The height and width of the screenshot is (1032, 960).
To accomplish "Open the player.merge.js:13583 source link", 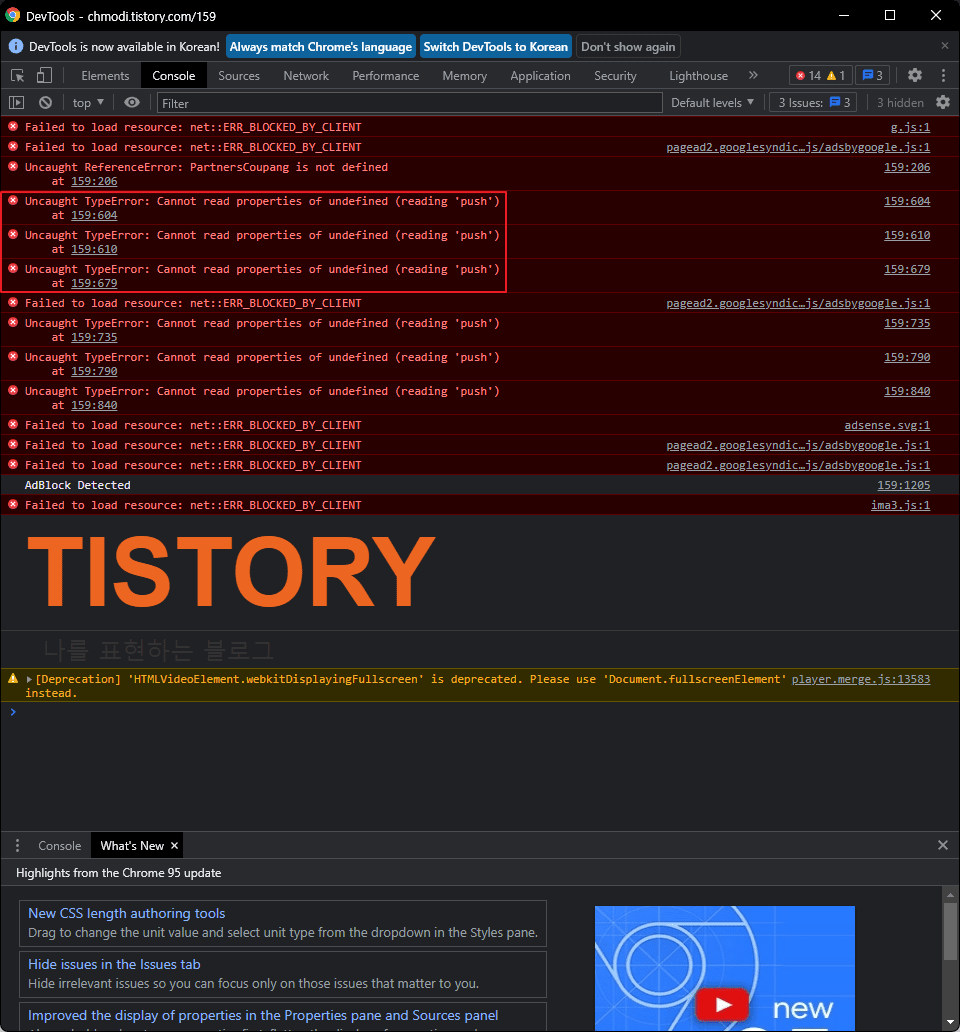I will point(861,679).
